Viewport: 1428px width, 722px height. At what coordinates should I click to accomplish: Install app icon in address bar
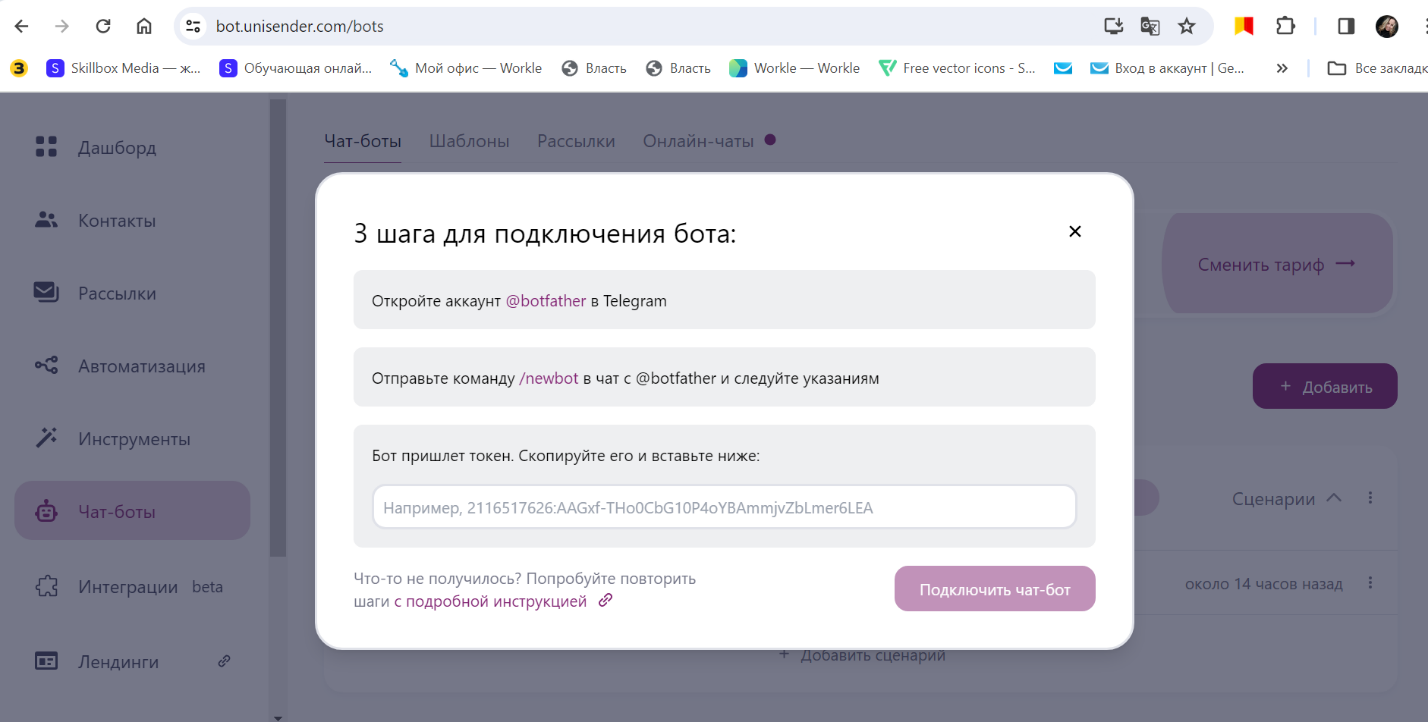coord(1113,26)
